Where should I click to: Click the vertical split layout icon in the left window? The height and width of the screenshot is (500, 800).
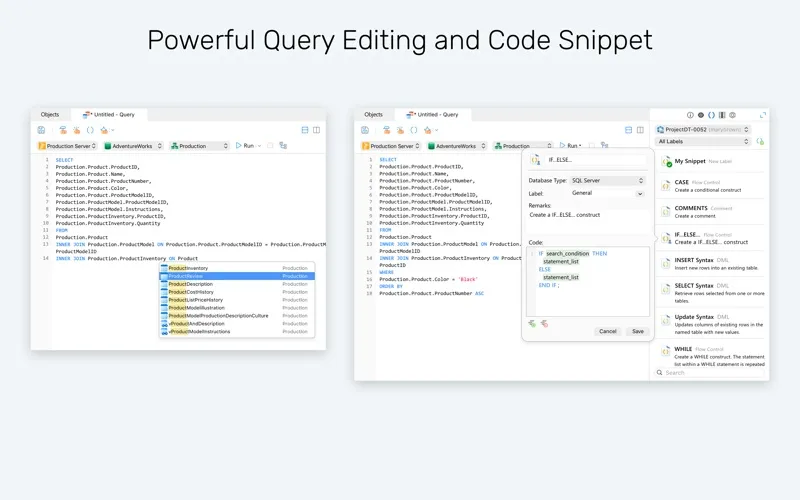click(x=316, y=130)
